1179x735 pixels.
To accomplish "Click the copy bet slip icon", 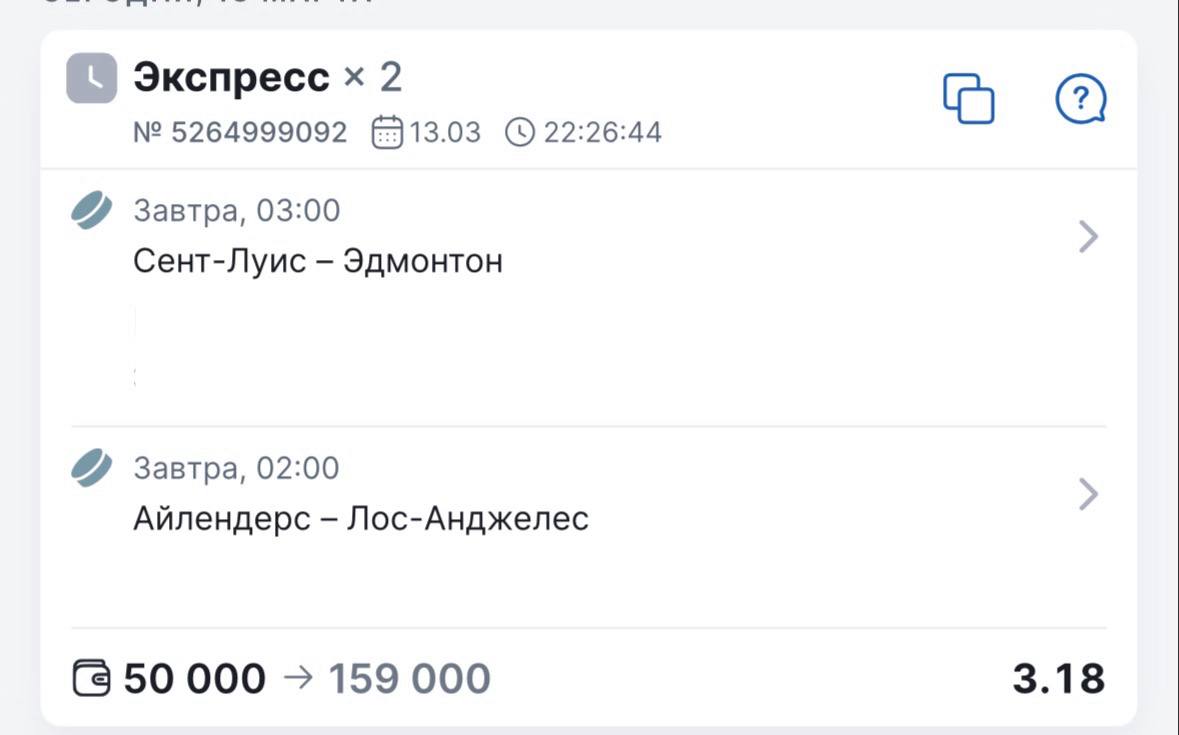I will (x=969, y=99).
